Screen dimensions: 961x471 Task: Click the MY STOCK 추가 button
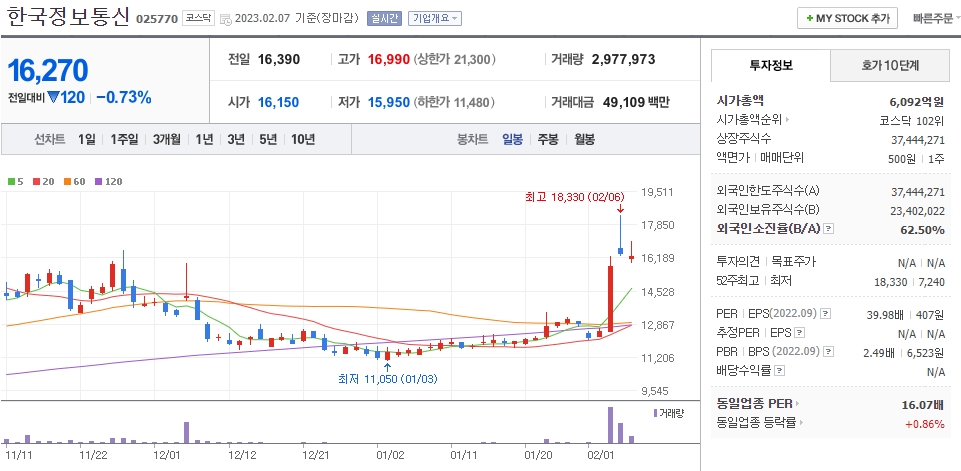coord(847,18)
